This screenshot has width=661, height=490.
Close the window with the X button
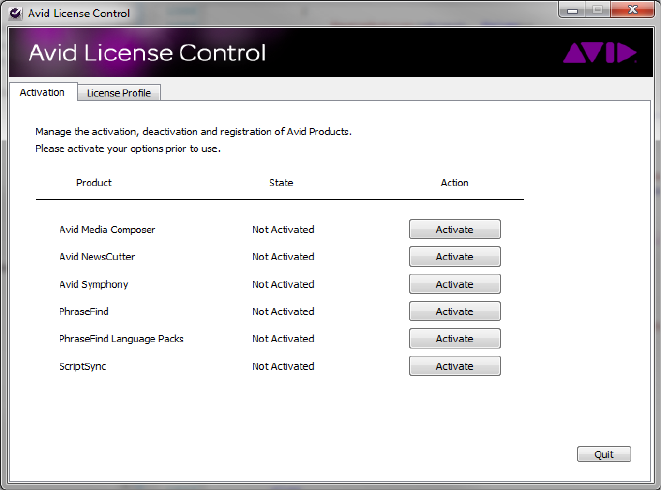632,10
